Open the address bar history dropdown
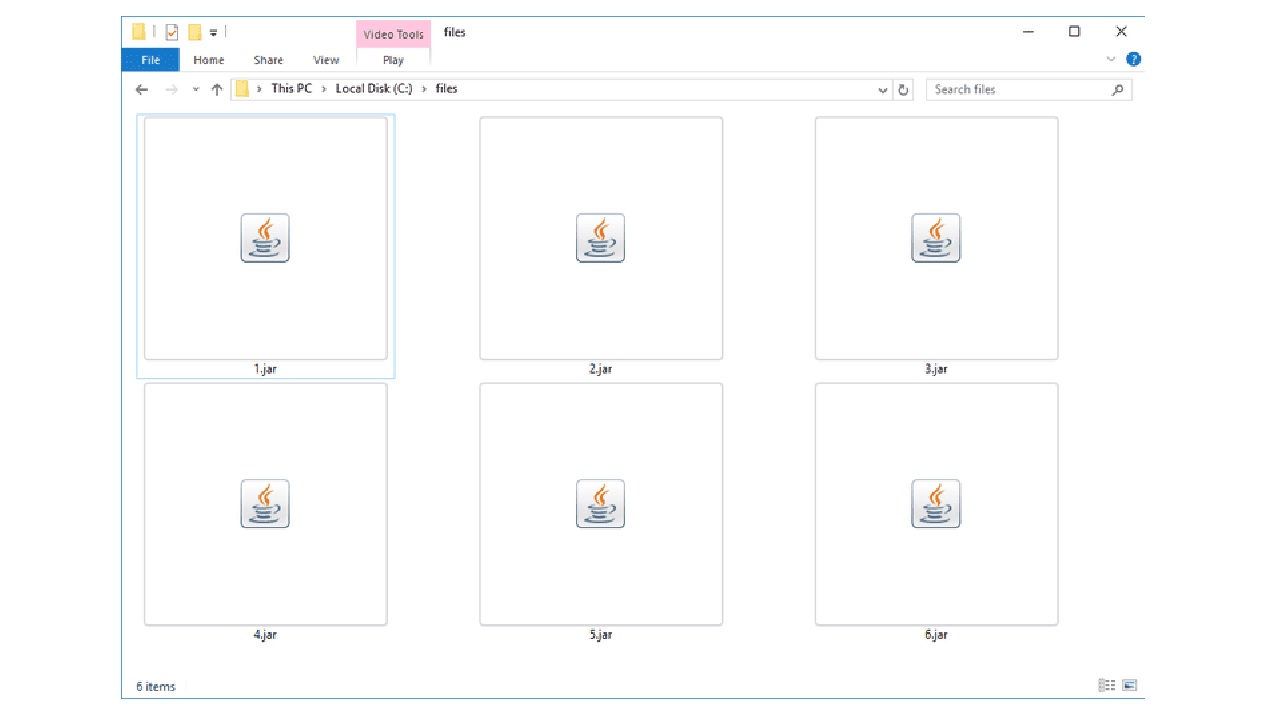 click(883, 90)
